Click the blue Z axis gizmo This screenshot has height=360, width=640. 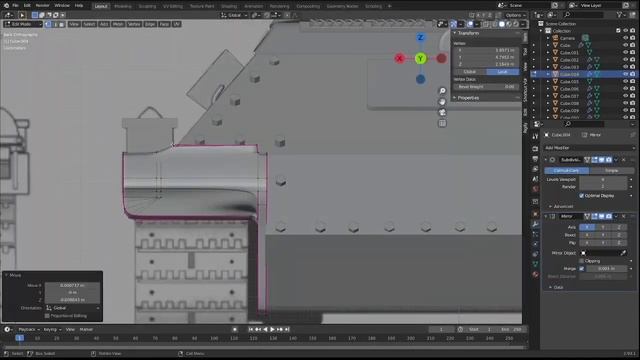420,38
